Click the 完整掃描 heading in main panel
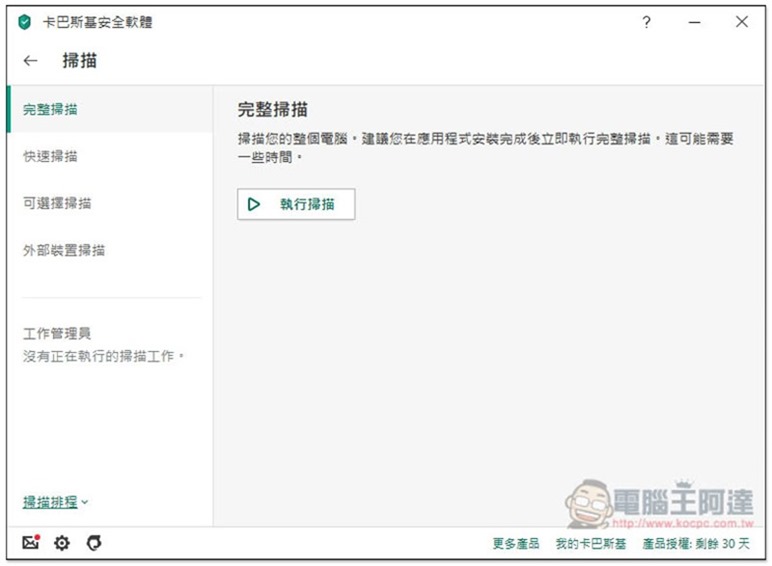772x566 pixels. [x=273, y=109]
